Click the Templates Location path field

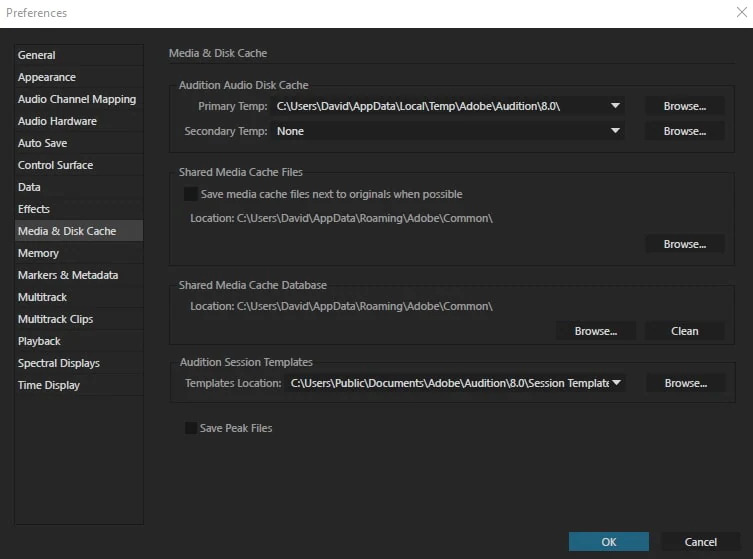pyautogui.click(x=455, y=383)
